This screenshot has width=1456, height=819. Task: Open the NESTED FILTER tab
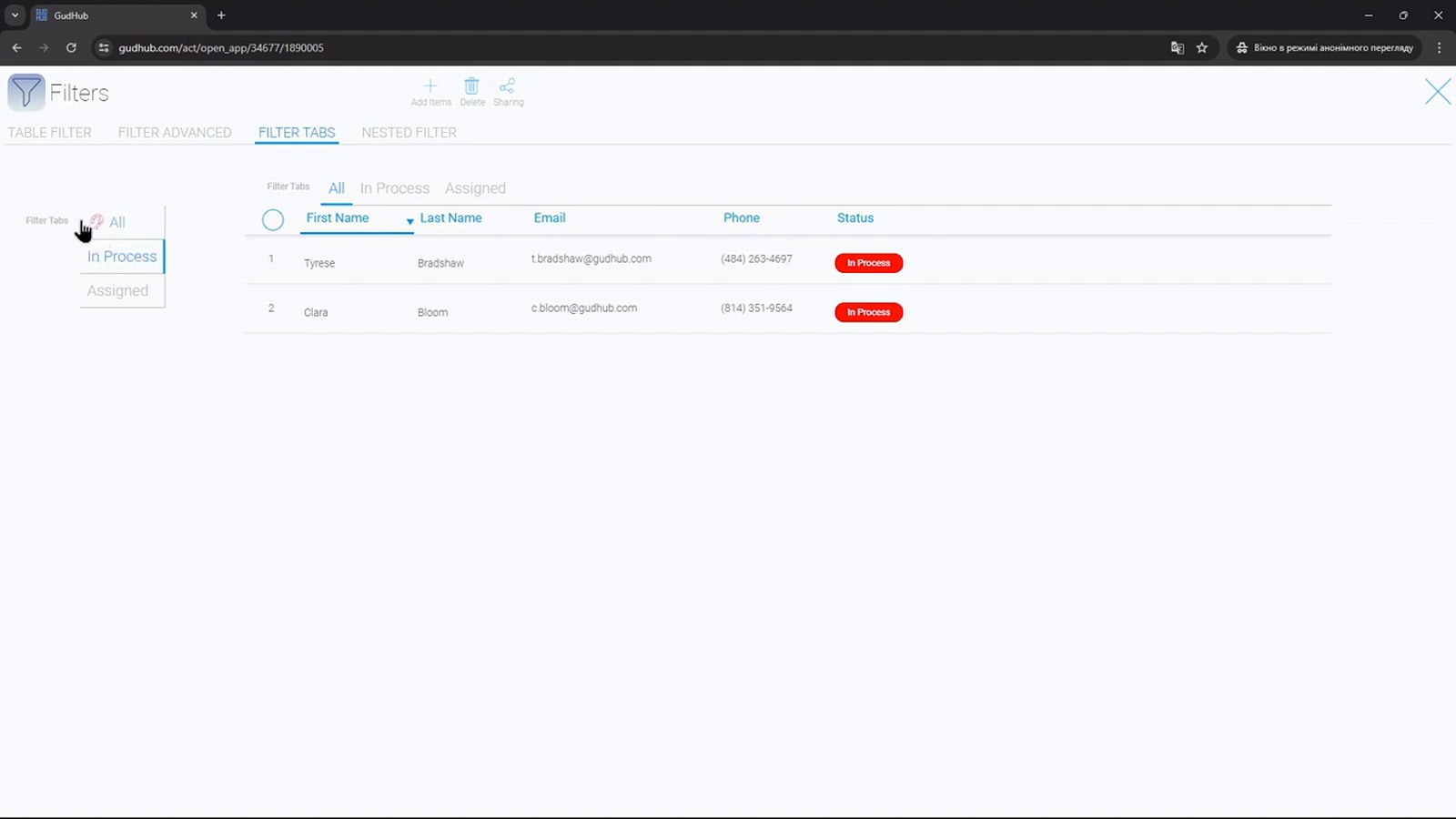click(409, 133)
